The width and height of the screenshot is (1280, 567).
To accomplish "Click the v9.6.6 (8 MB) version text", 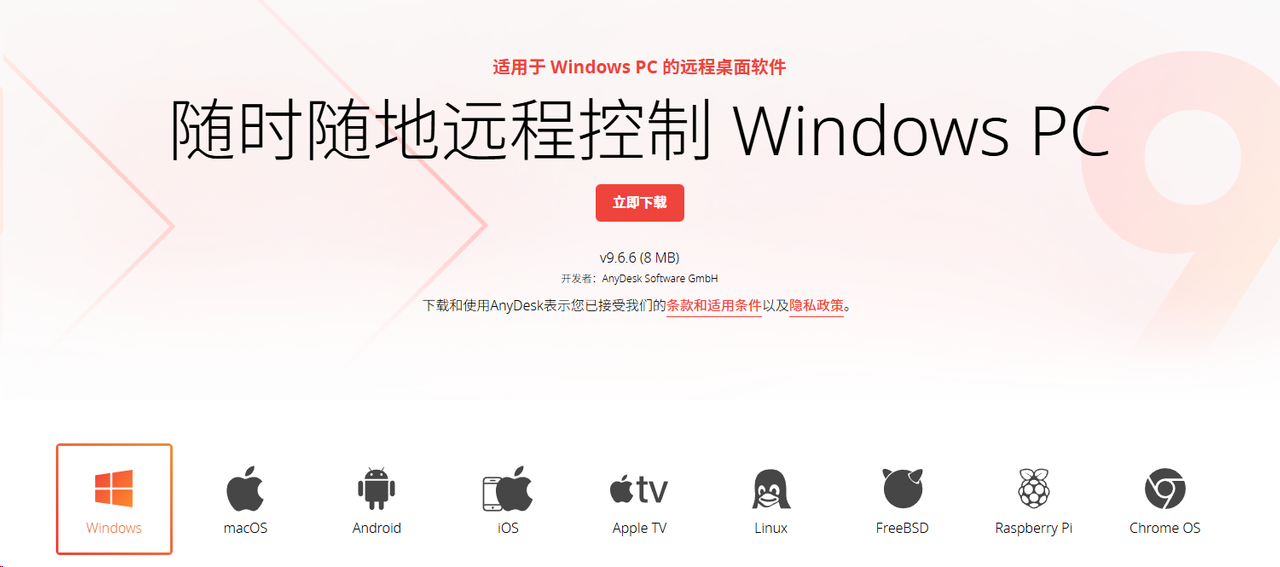I will point(640,258).
